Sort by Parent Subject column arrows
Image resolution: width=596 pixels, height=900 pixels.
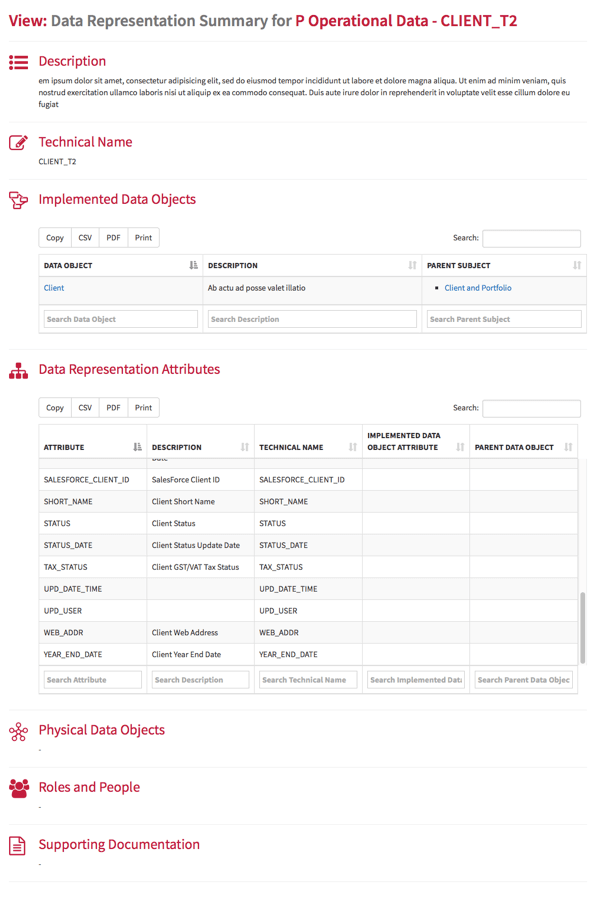[577, 265]
